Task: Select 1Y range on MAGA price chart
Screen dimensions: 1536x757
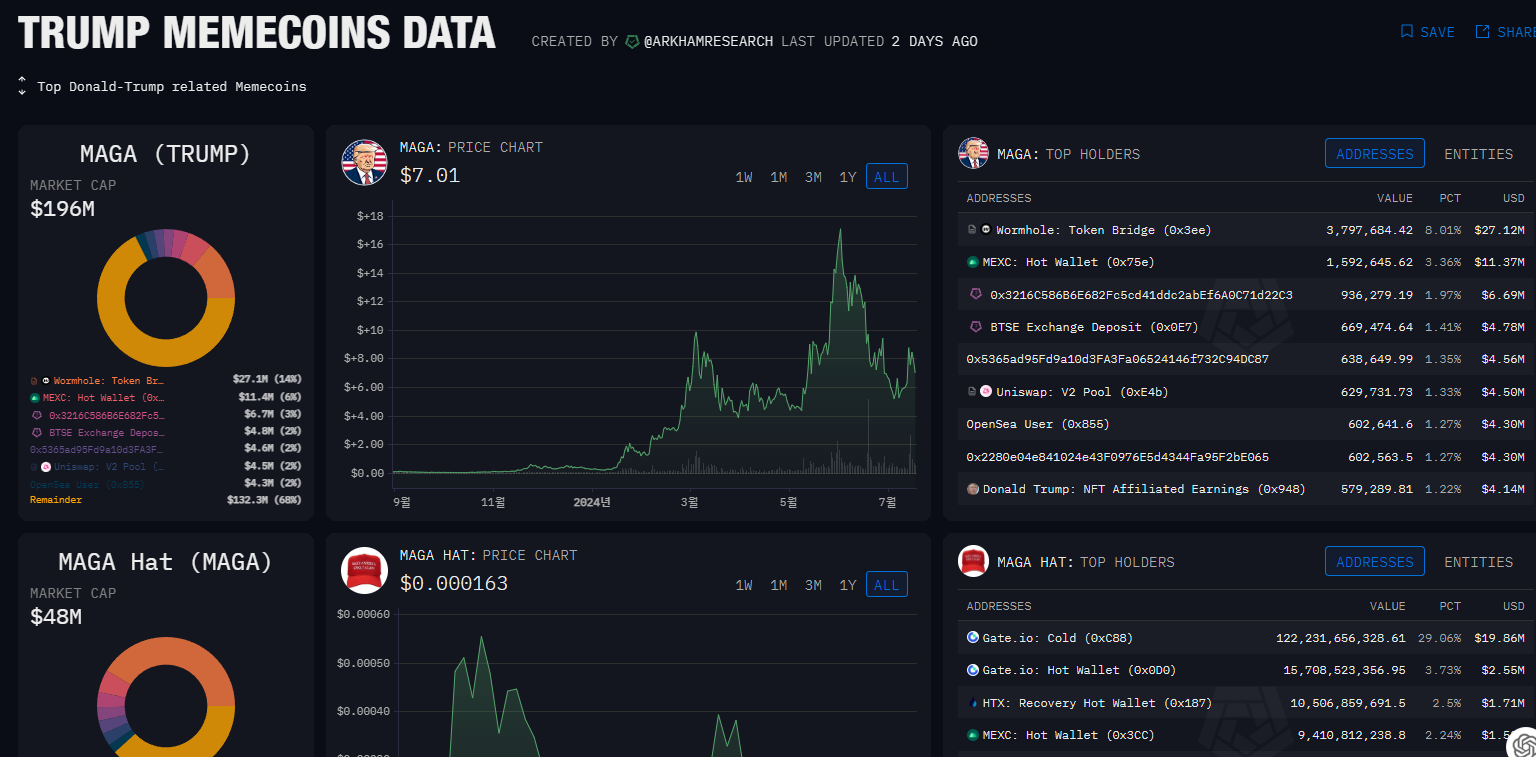Action: 848,177
